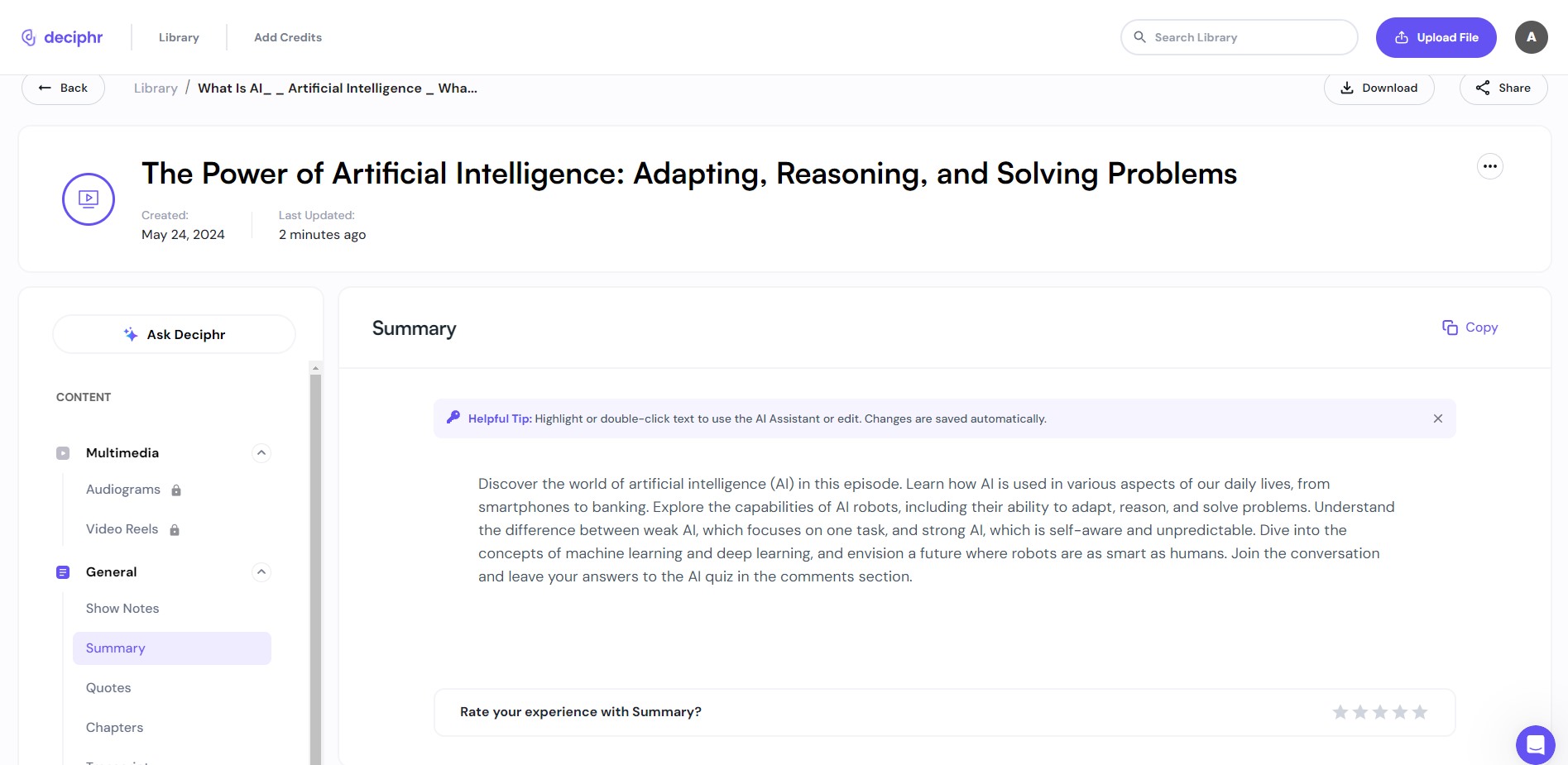Click the Audiograms lock icon
This screenshot has height=765, width=1568.
176,490
